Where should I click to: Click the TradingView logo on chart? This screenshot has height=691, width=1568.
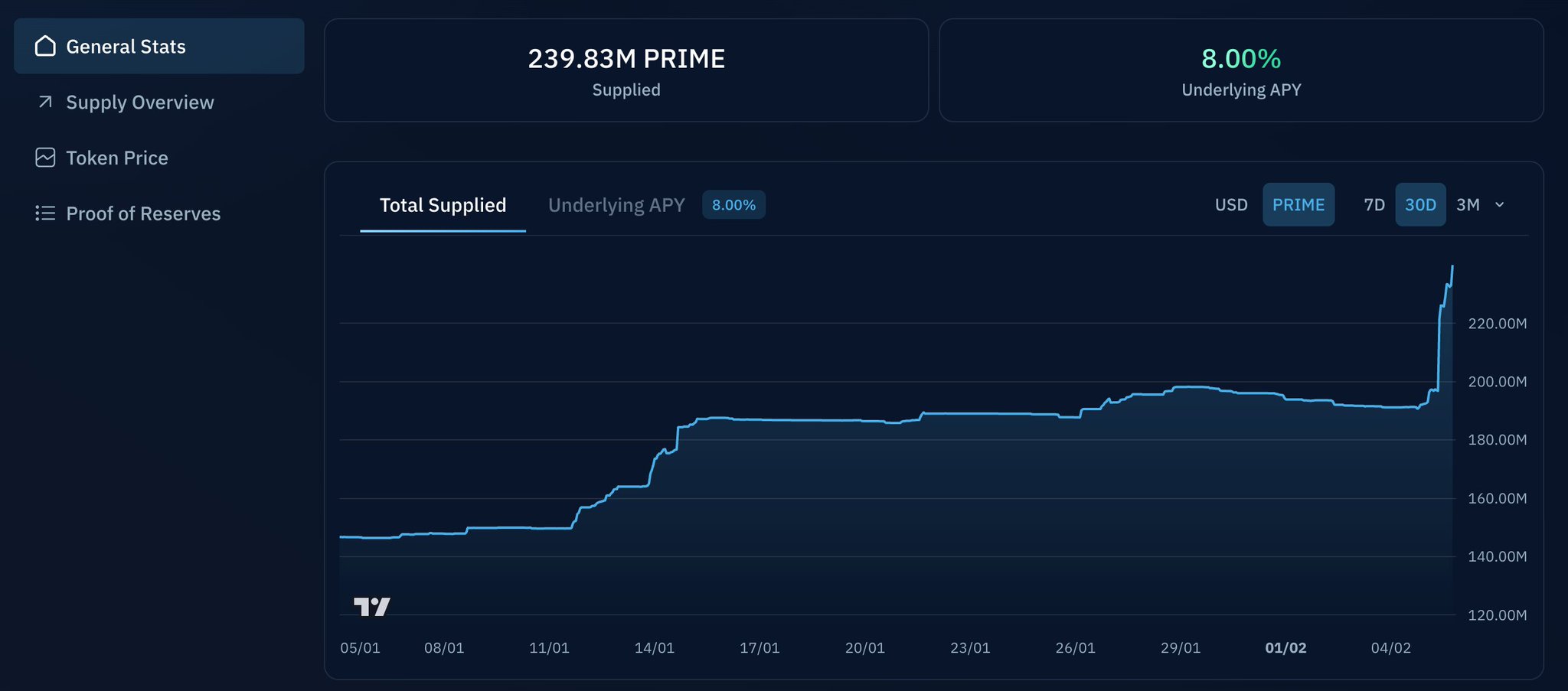click(x=372, y=607)
